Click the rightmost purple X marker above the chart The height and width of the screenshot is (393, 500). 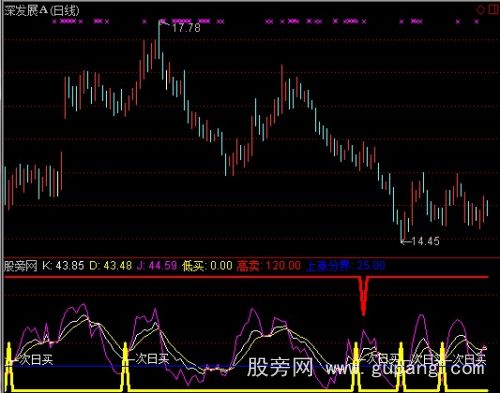[477, 22]
